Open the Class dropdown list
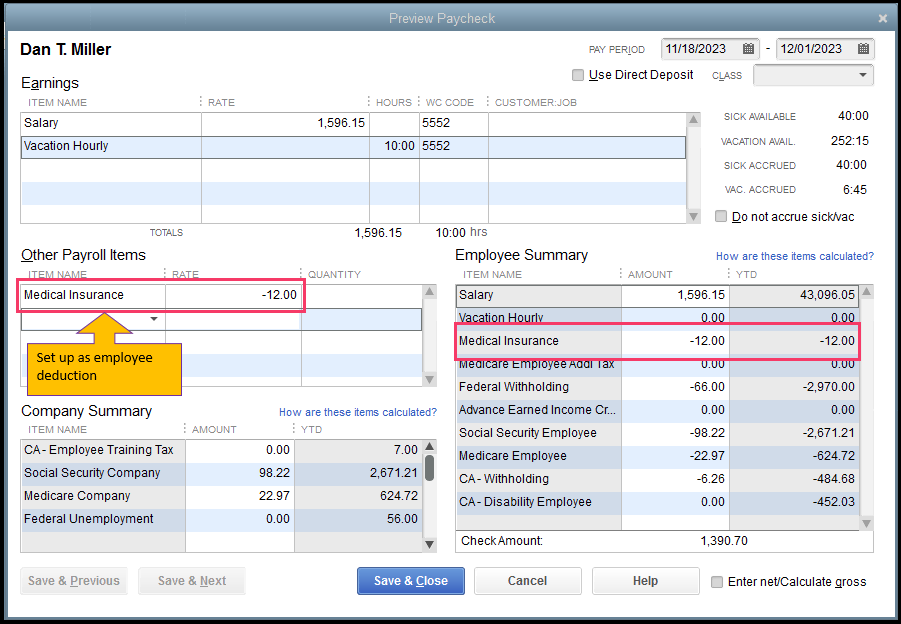This screenshot has height=624, width=901. pos(863,75)
